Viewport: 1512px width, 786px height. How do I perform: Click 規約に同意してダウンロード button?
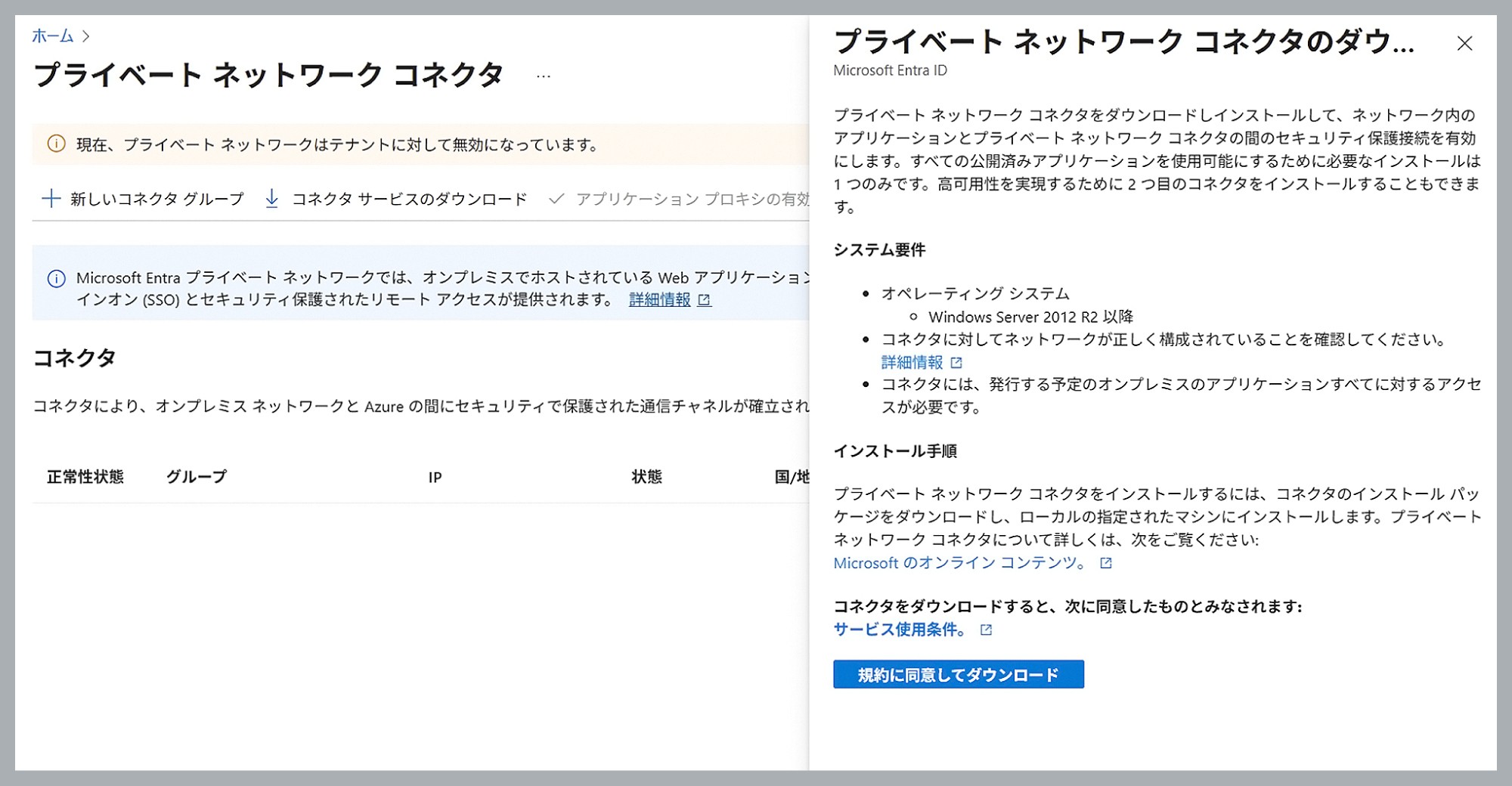click(x=959, y=673)
